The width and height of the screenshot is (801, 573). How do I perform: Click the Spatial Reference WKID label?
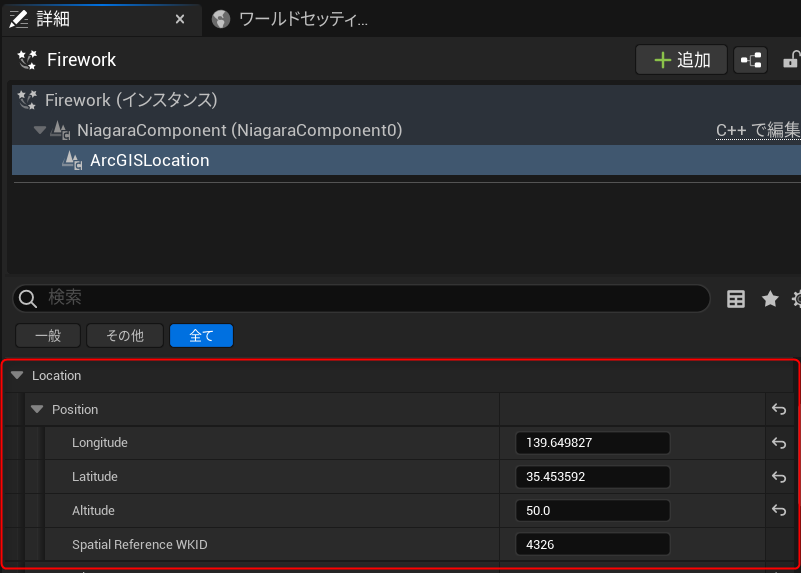pyautogui.click(x=139, y=544)
